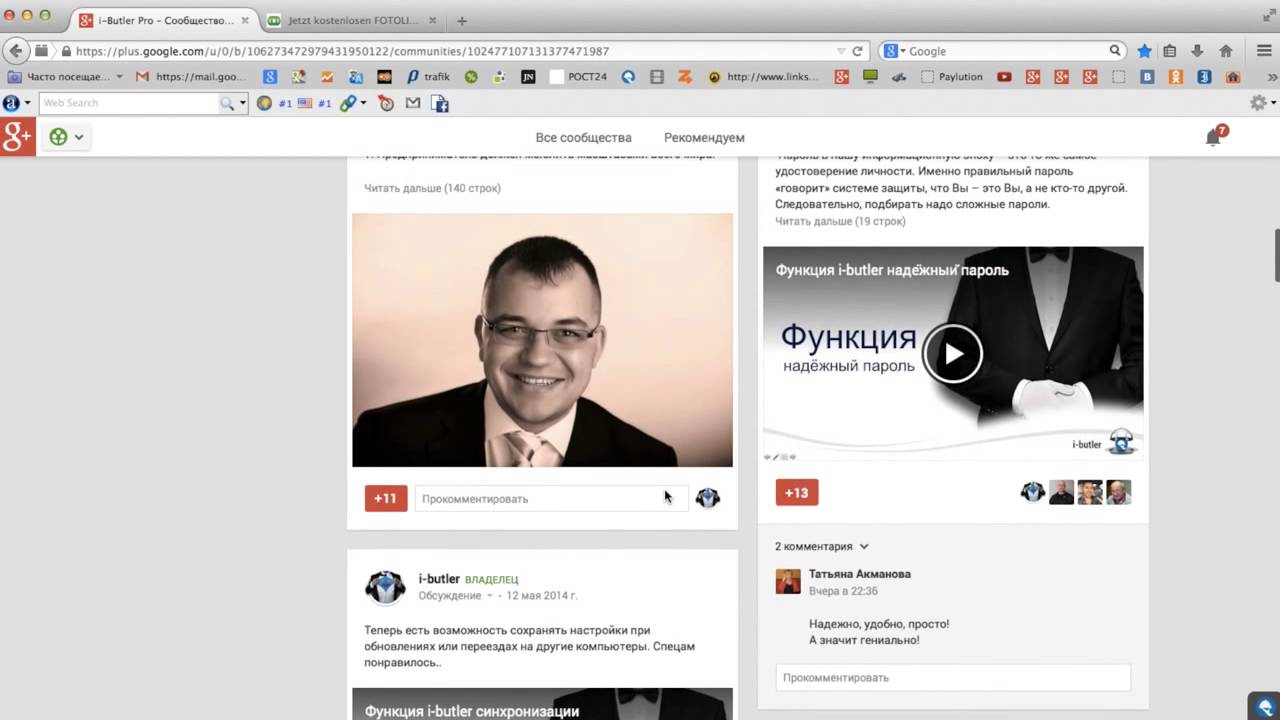
Task: Open the notifications bell with 7 alerts
Action: point(1215,137)
